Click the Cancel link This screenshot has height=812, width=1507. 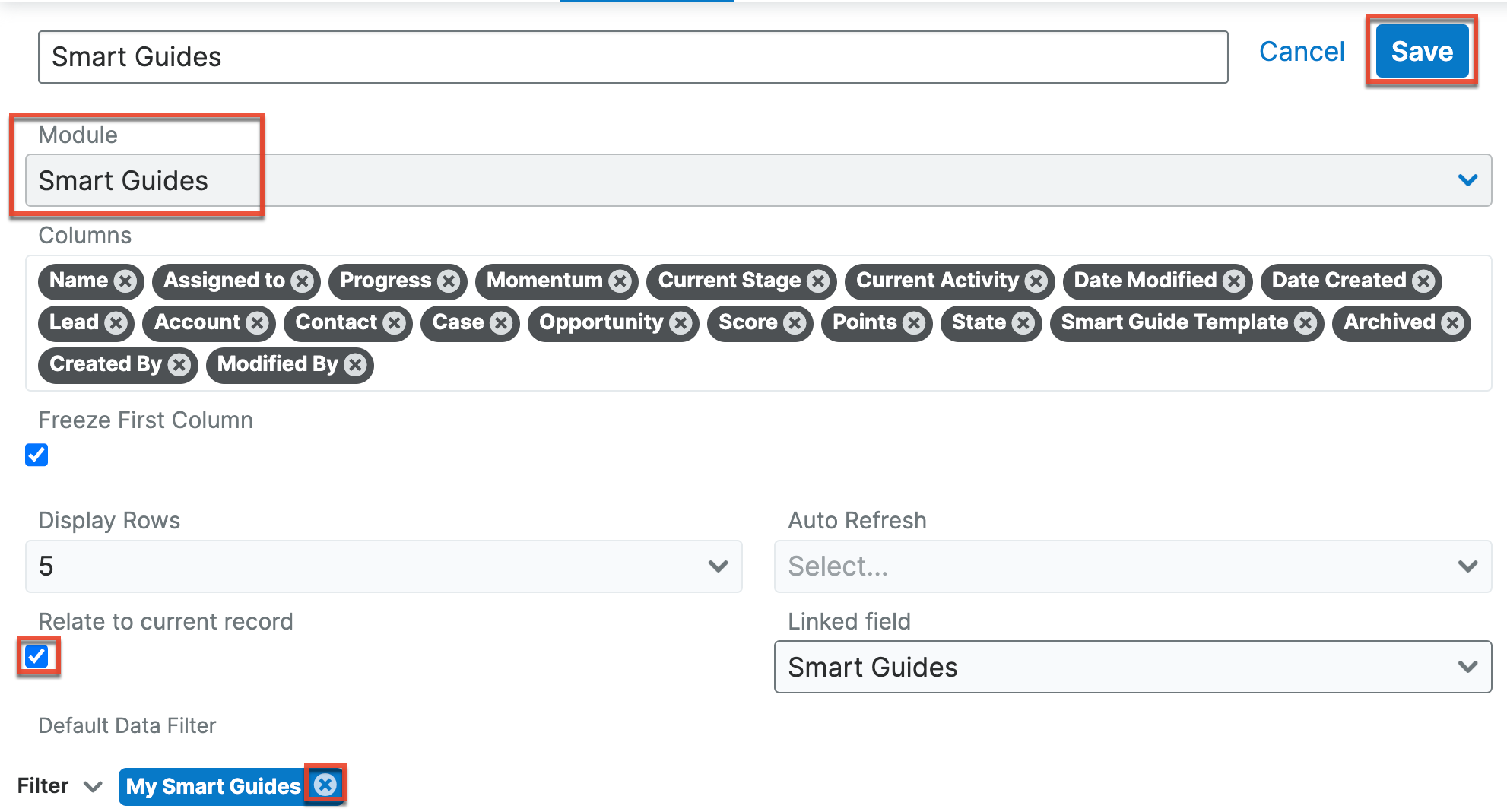pos(1301,51)
